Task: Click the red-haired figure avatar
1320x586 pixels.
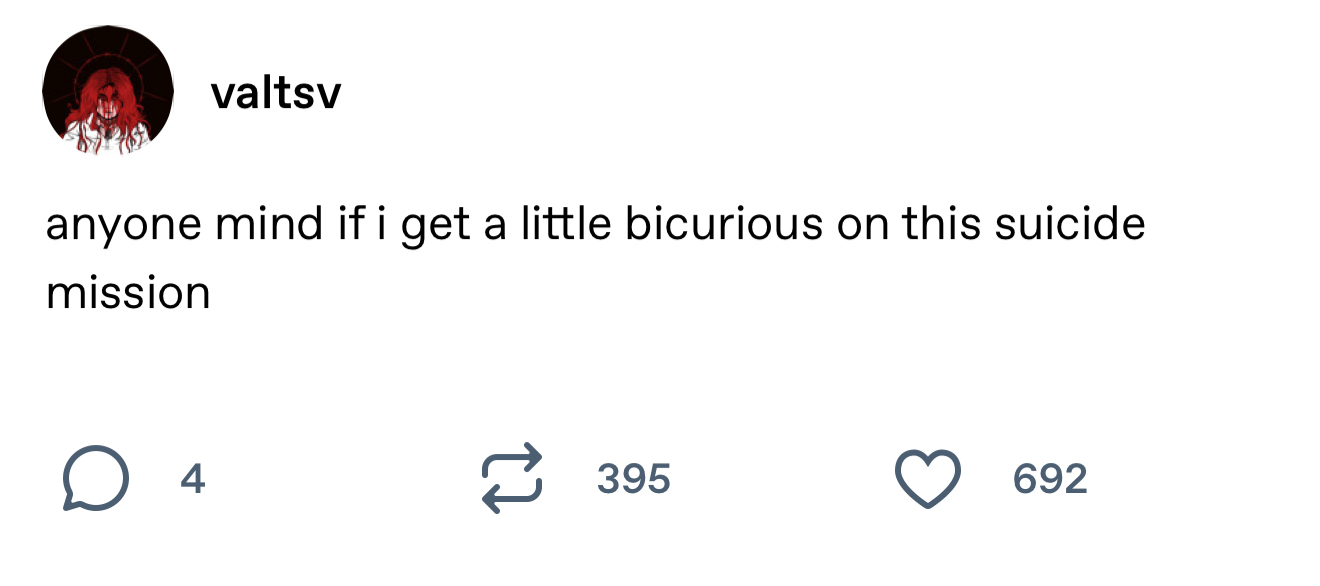Action: pos(108,92)
